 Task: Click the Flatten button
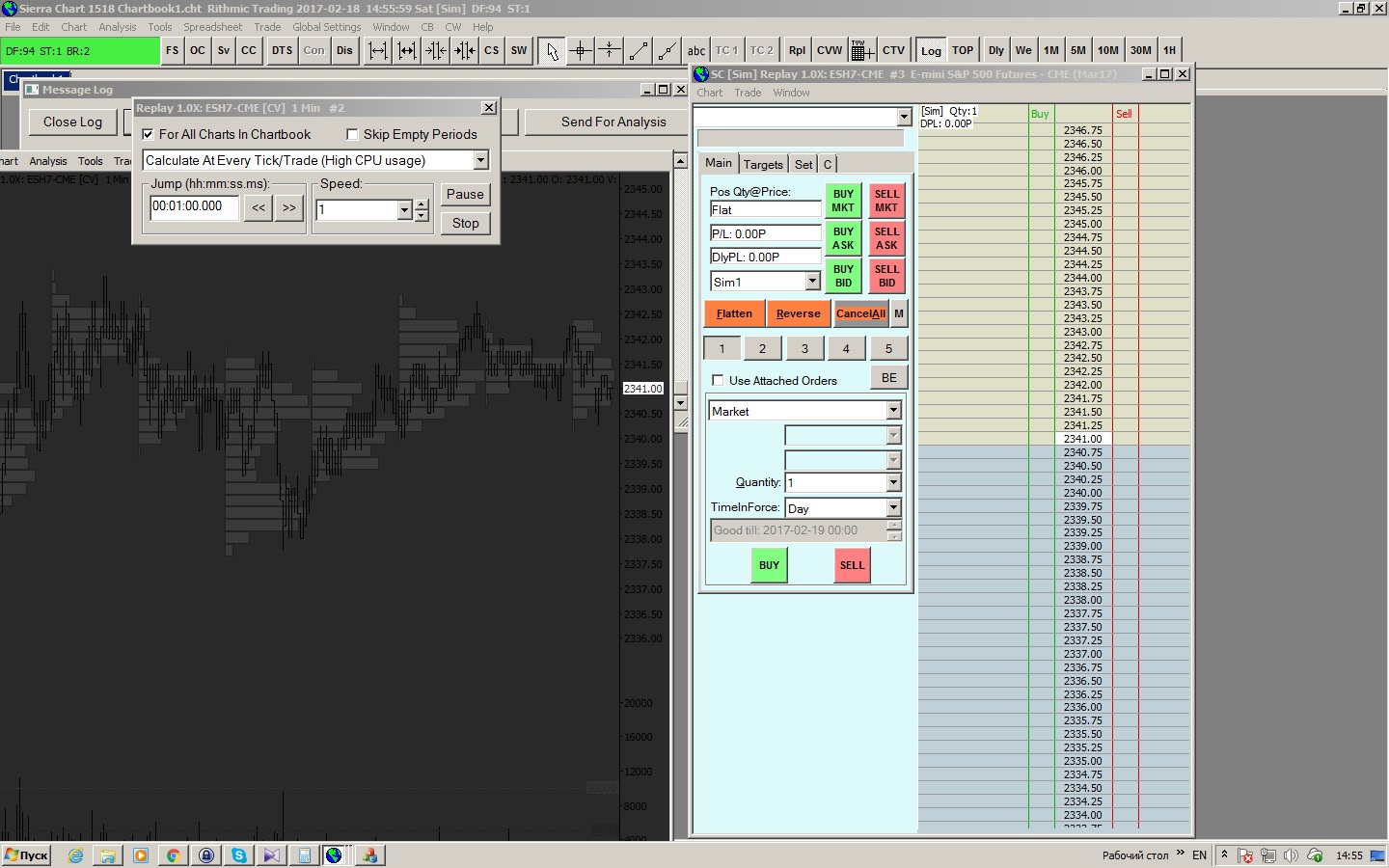734,313
